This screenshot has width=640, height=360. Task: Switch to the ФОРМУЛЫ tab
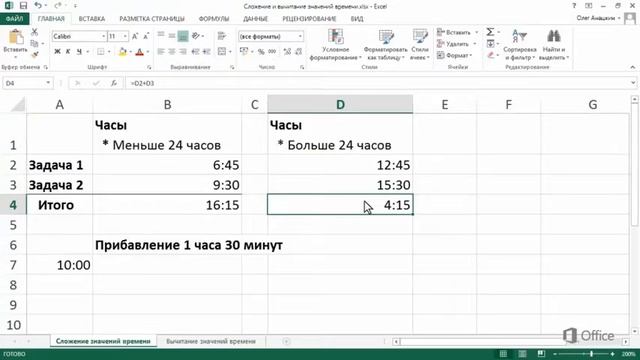(x=214, y=19)
